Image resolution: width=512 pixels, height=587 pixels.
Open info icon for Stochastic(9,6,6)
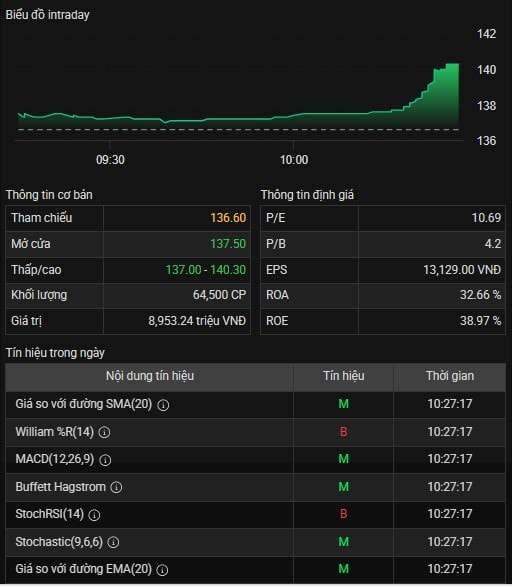(x=113, y=542)
